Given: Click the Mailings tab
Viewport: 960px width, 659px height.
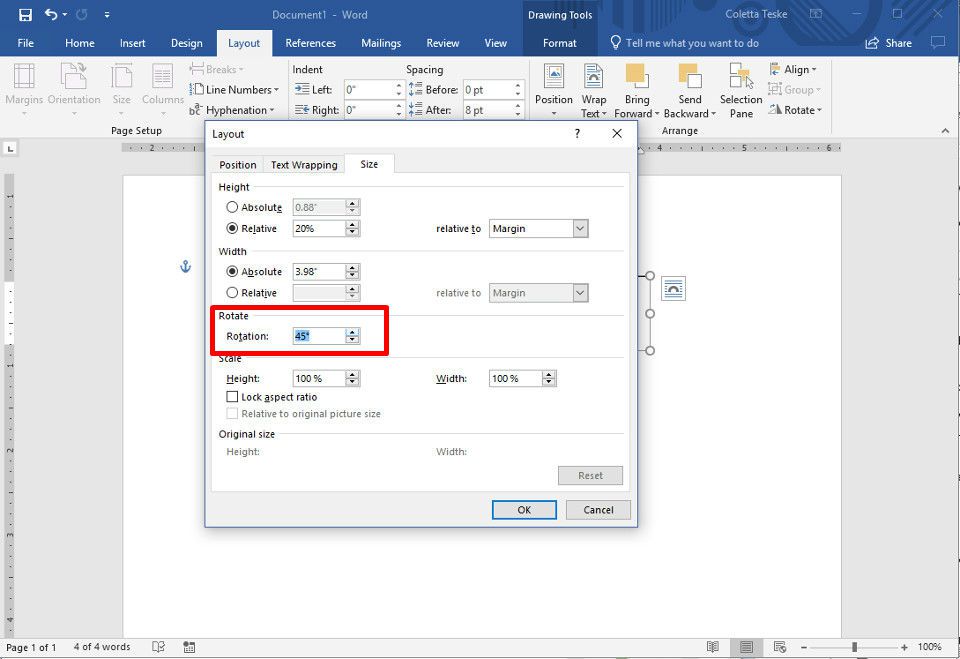Looking at the screenshot, I should pos(381,43).
